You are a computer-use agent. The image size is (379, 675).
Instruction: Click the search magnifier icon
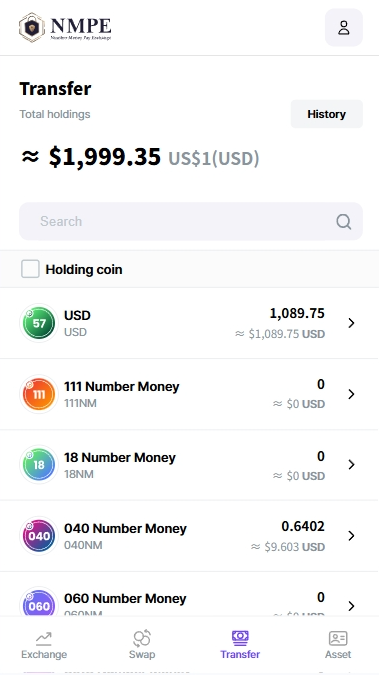[343, 222]
